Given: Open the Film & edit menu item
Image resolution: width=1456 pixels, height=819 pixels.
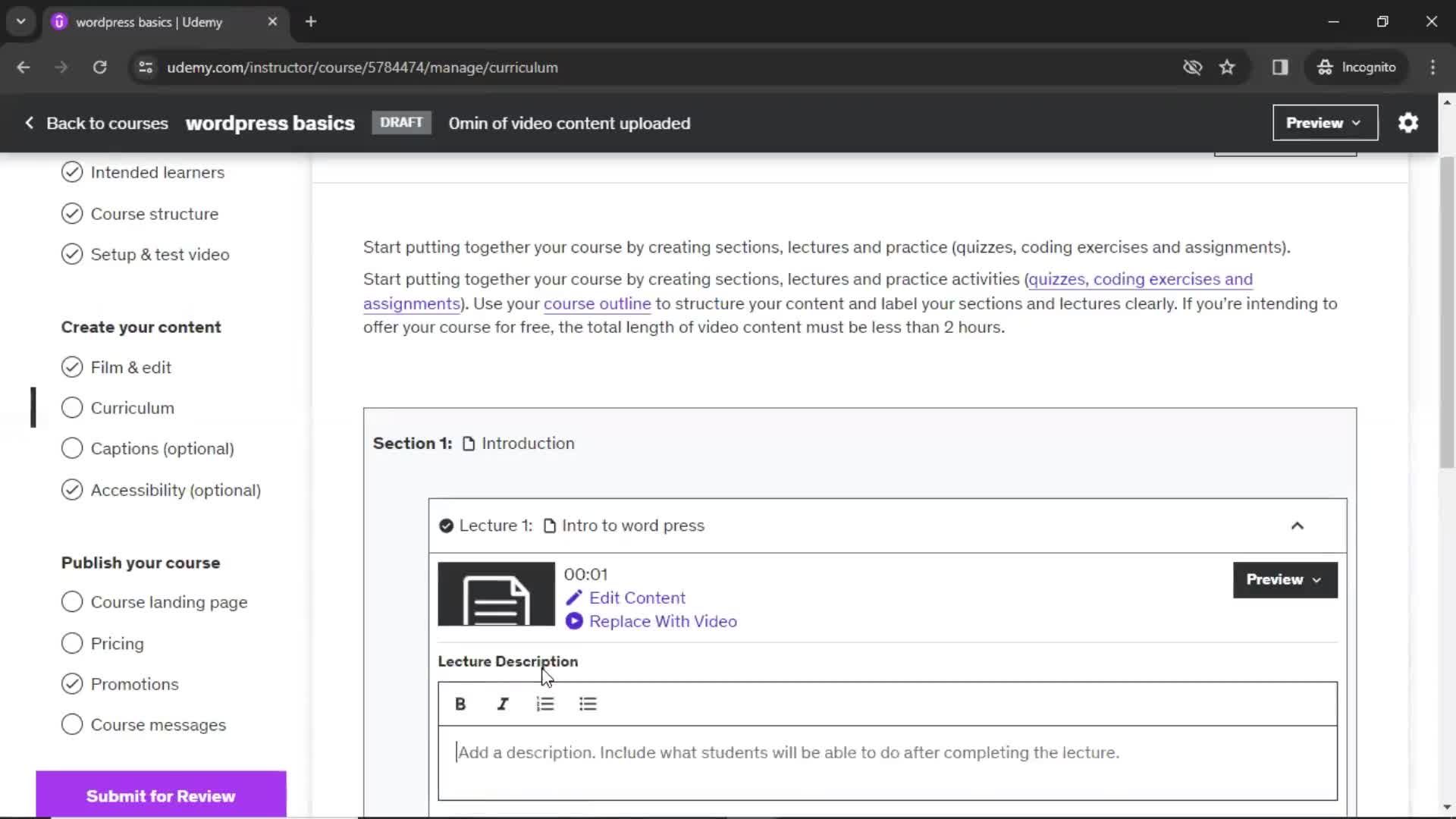Looking at the screenshot, I should [131, 367].
